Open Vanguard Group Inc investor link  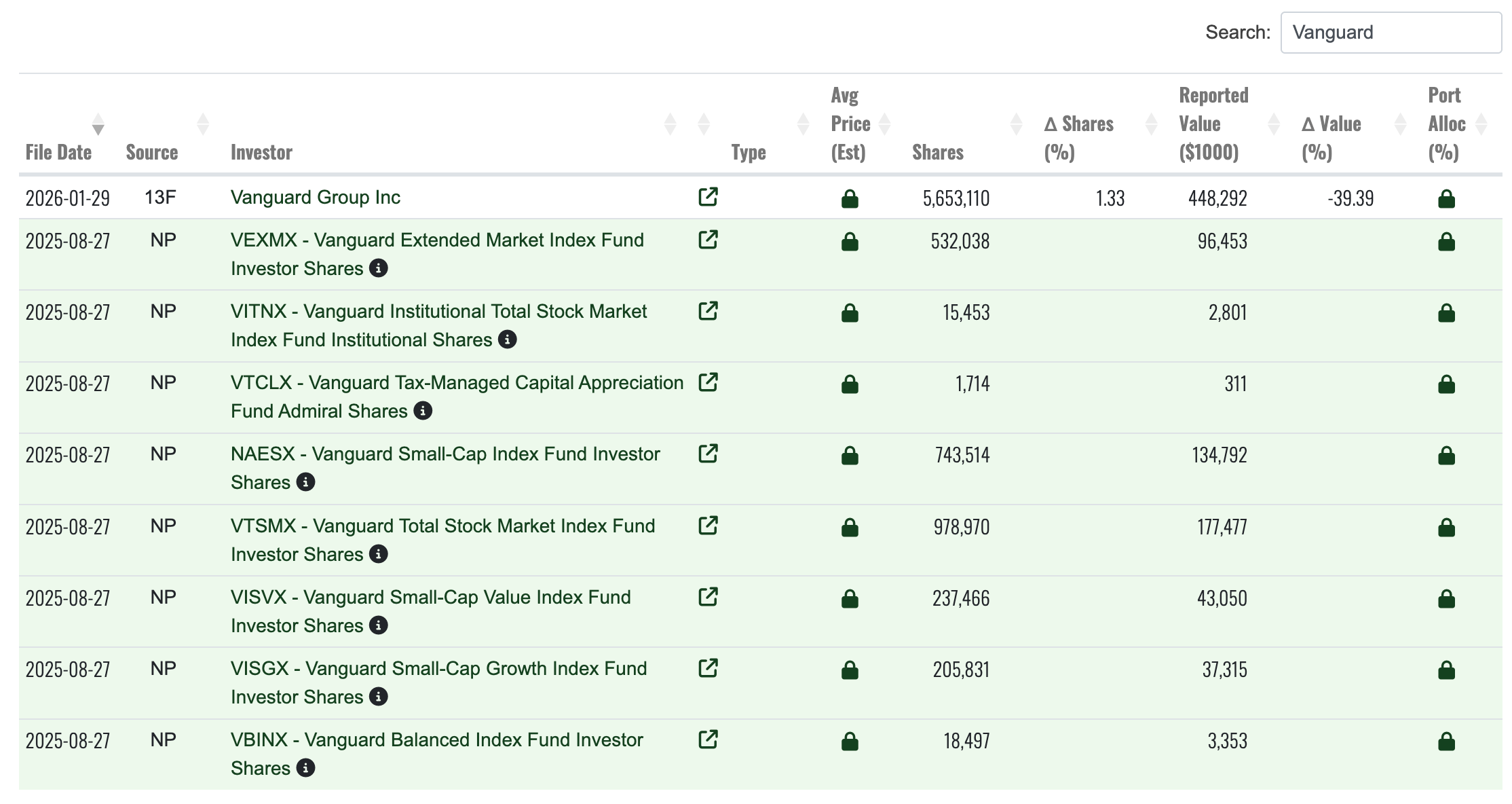[x=315, y=198]
